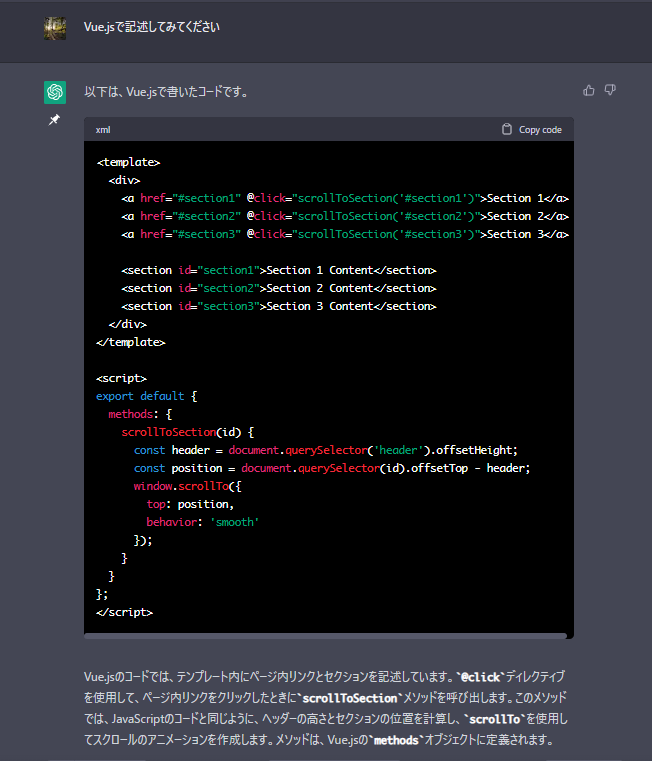Click the thumbs up feedback icon
This screenshot has width=652, height=761.
coord(588,90)
